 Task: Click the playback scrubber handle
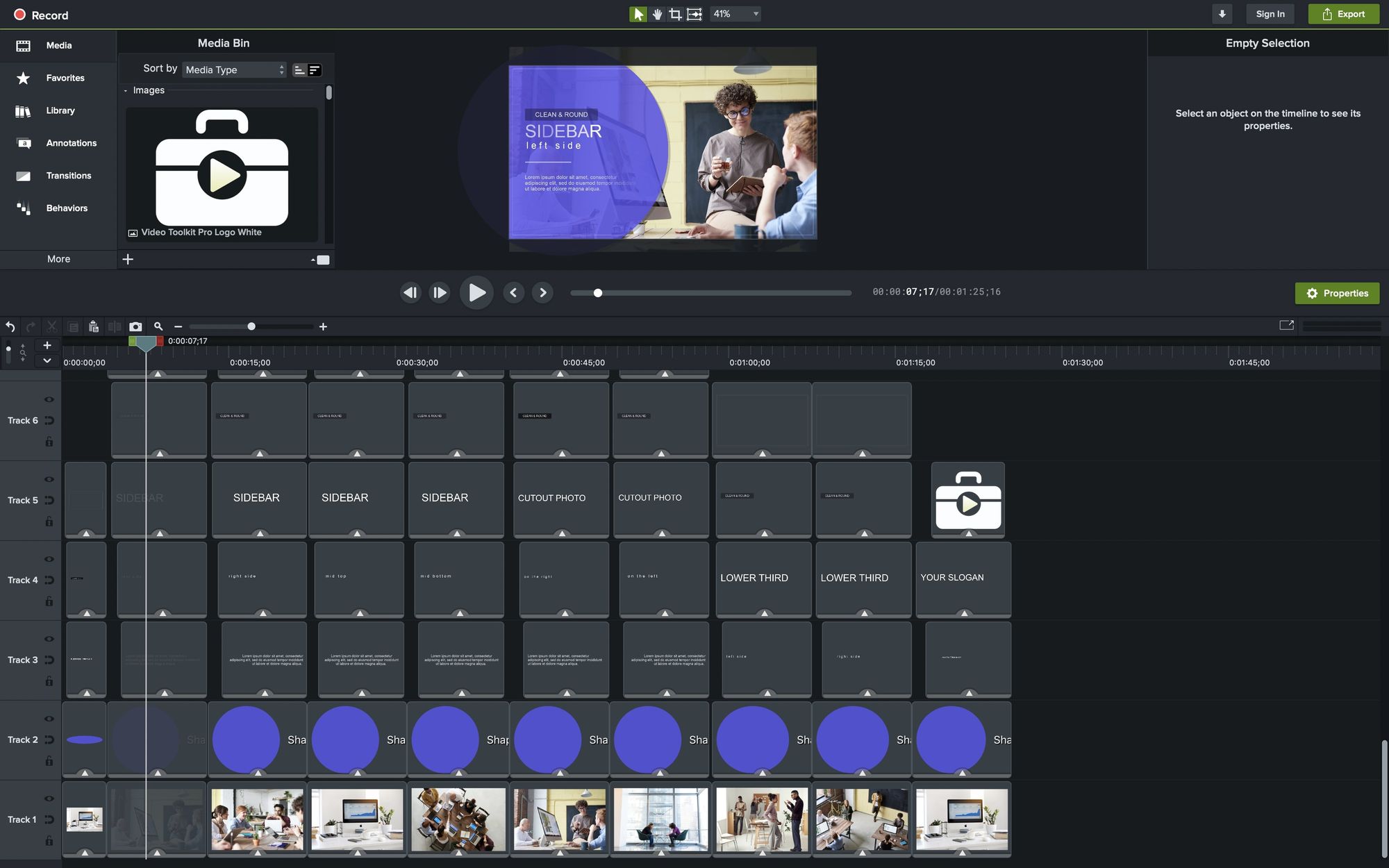[597, 293]
